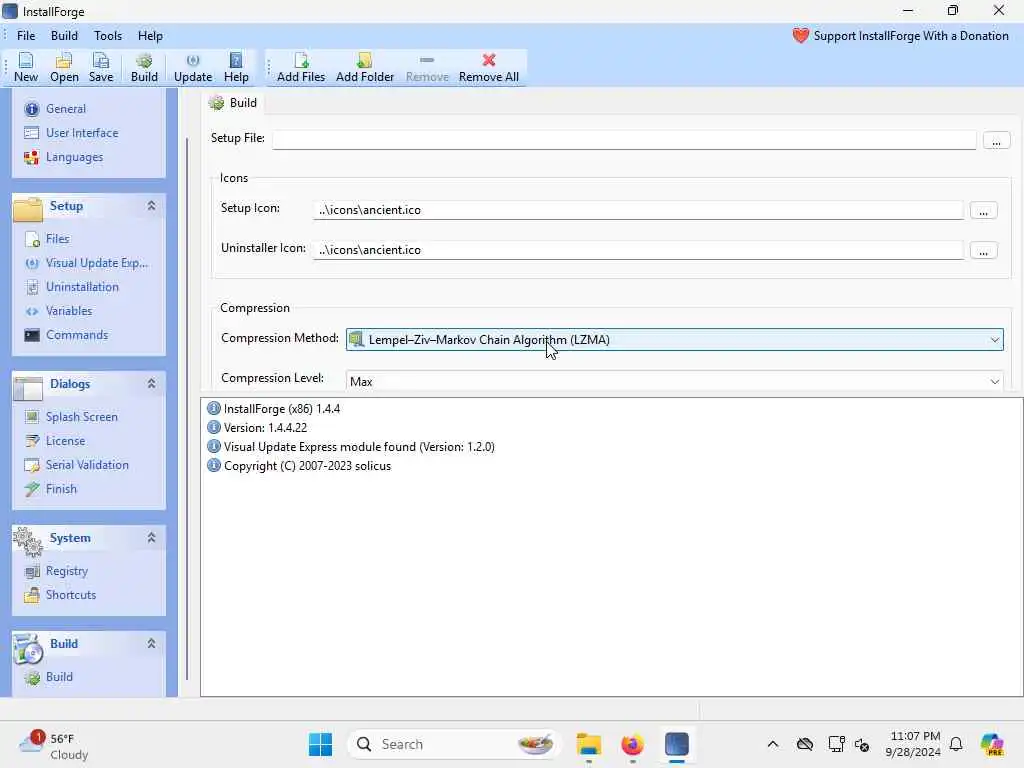
Task: Open the Shortcuts page
Action: click(x=71, y=596)
